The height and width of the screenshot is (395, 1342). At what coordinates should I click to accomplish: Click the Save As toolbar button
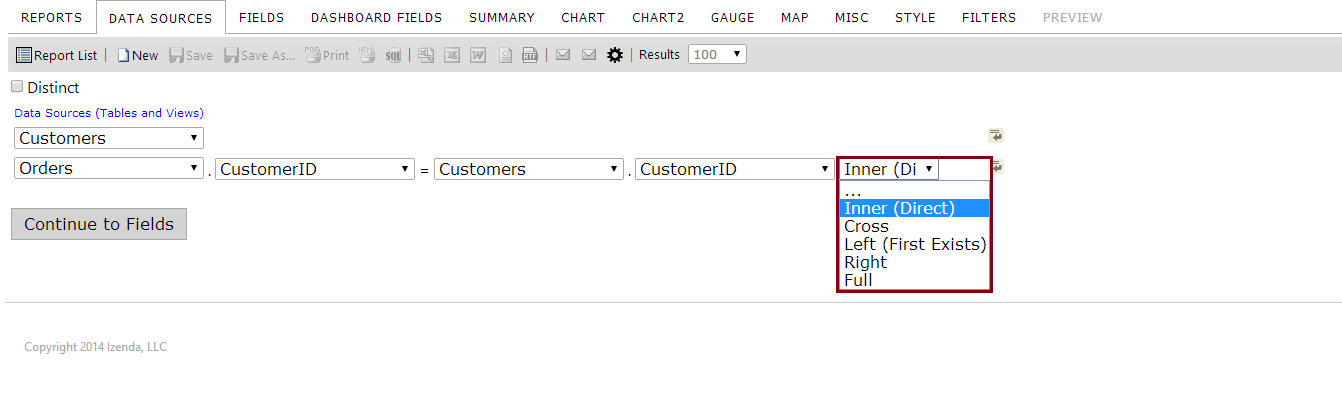pyautogui.click(x=259, y=55)
